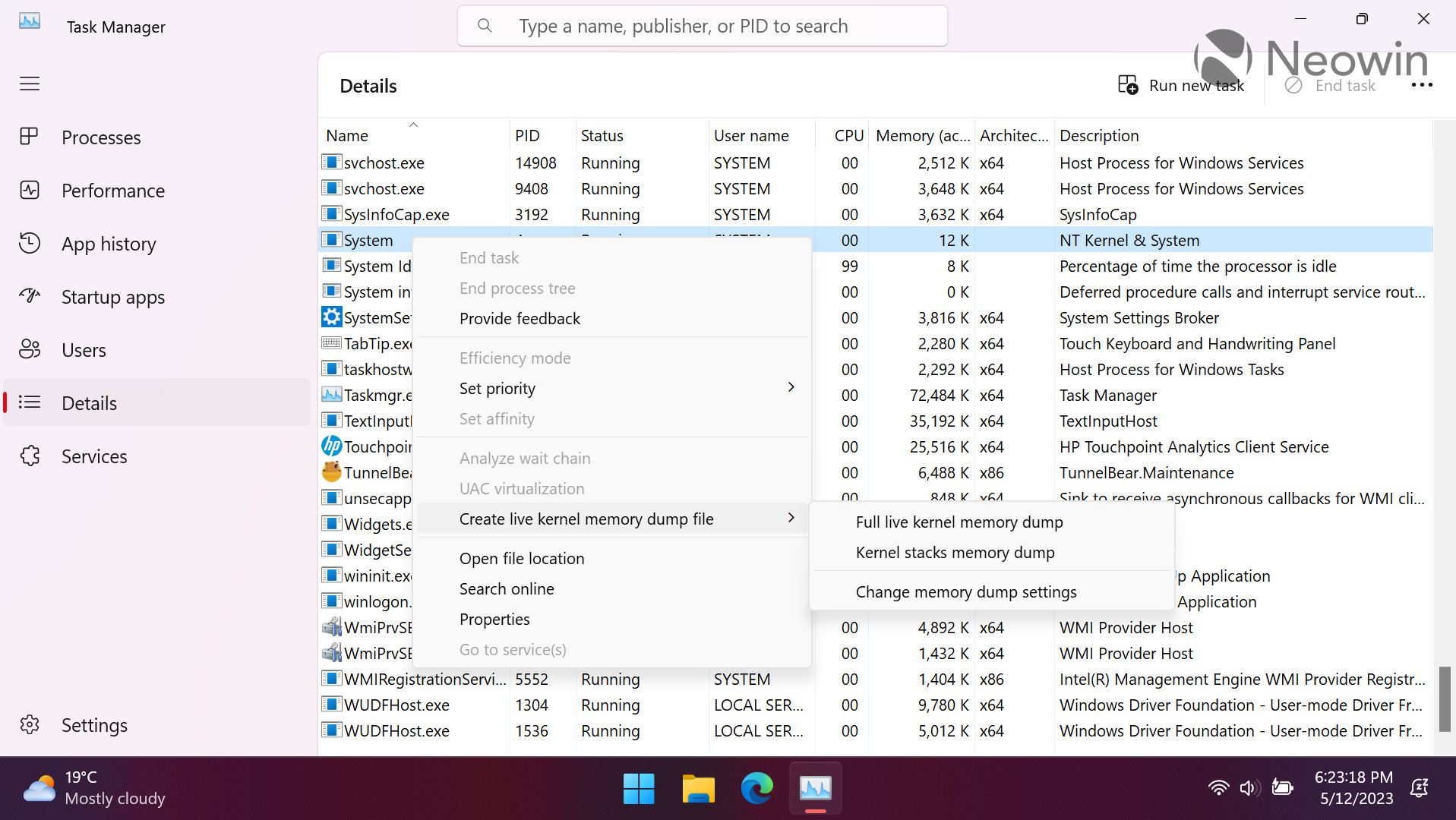
Task: Sort by the Name column header
Action: [414, 135]
